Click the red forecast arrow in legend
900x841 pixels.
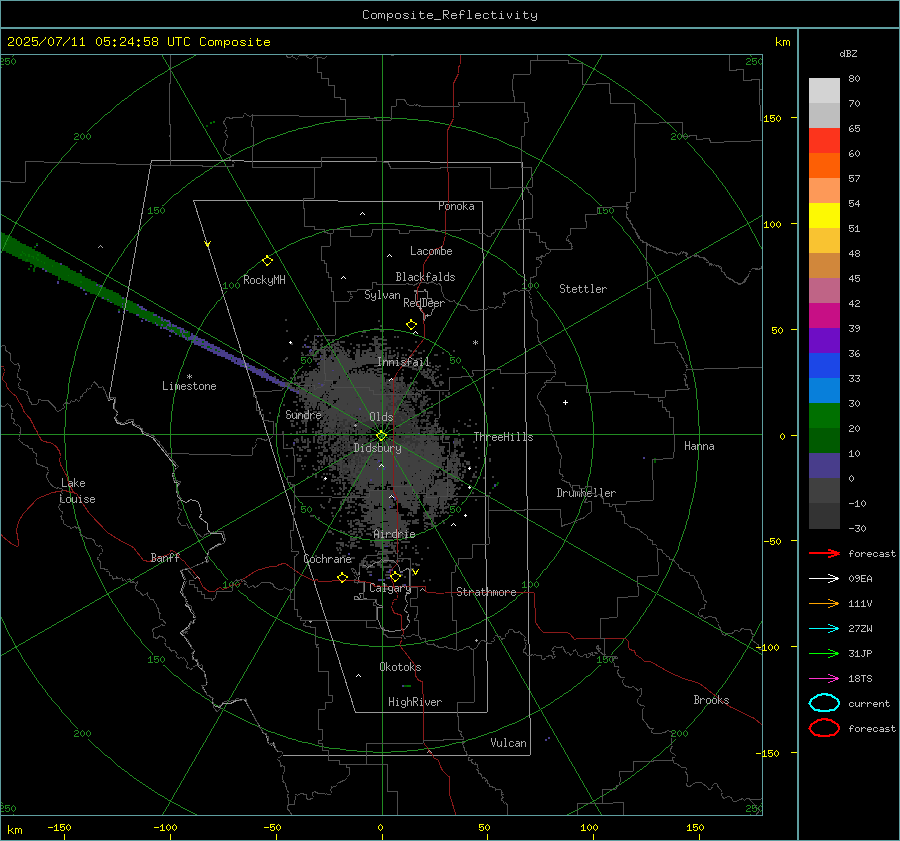824,553
